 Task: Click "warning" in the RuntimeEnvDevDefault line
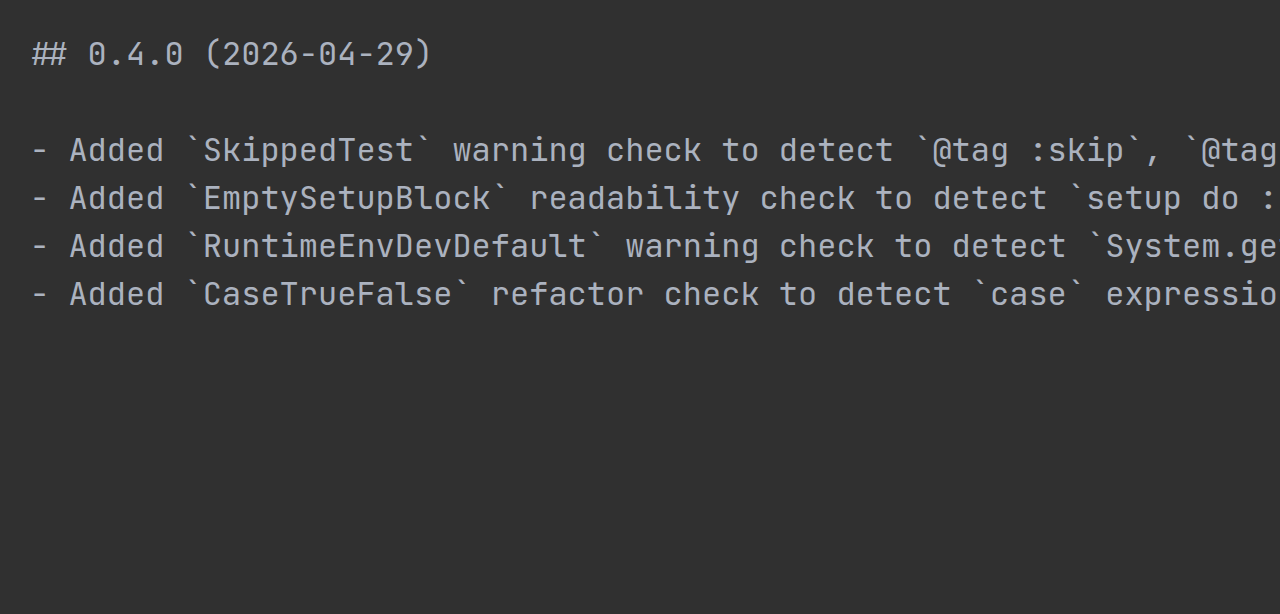[x=692, y=247]
